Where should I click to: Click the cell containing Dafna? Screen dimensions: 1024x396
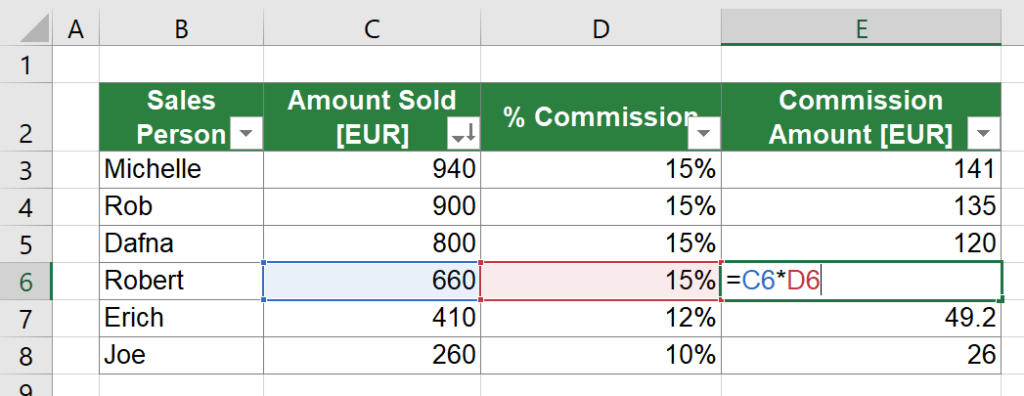[182, 244]
